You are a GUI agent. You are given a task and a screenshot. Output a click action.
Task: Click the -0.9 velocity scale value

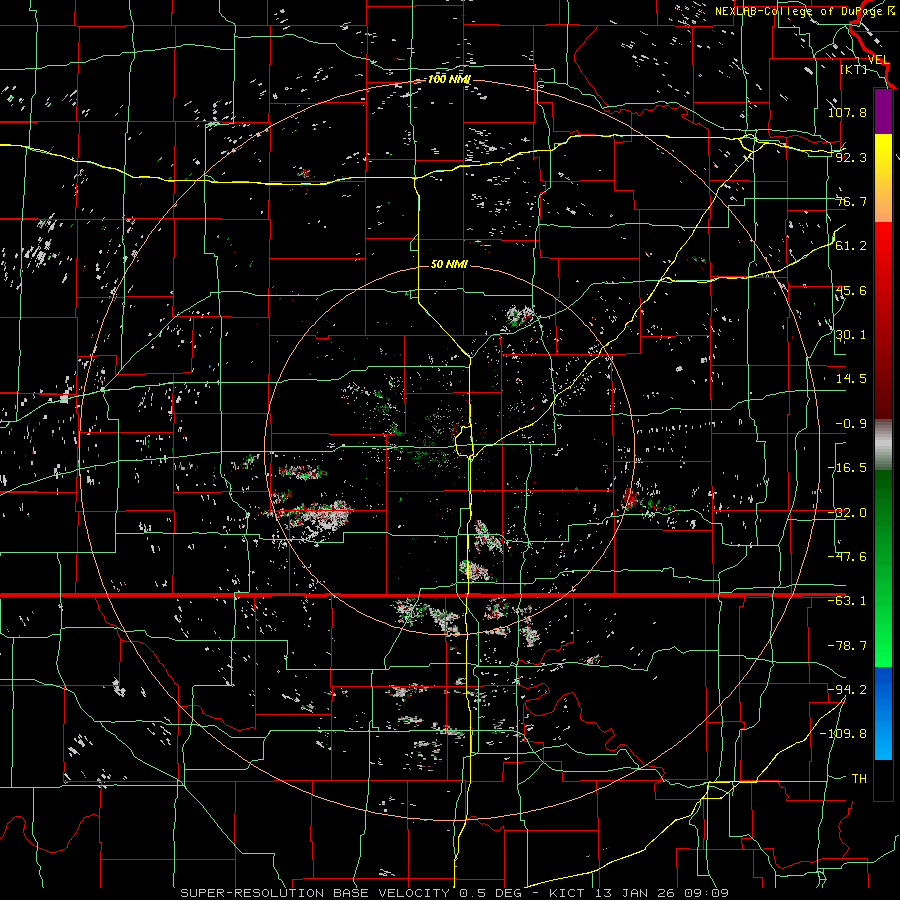pos(851,424)
